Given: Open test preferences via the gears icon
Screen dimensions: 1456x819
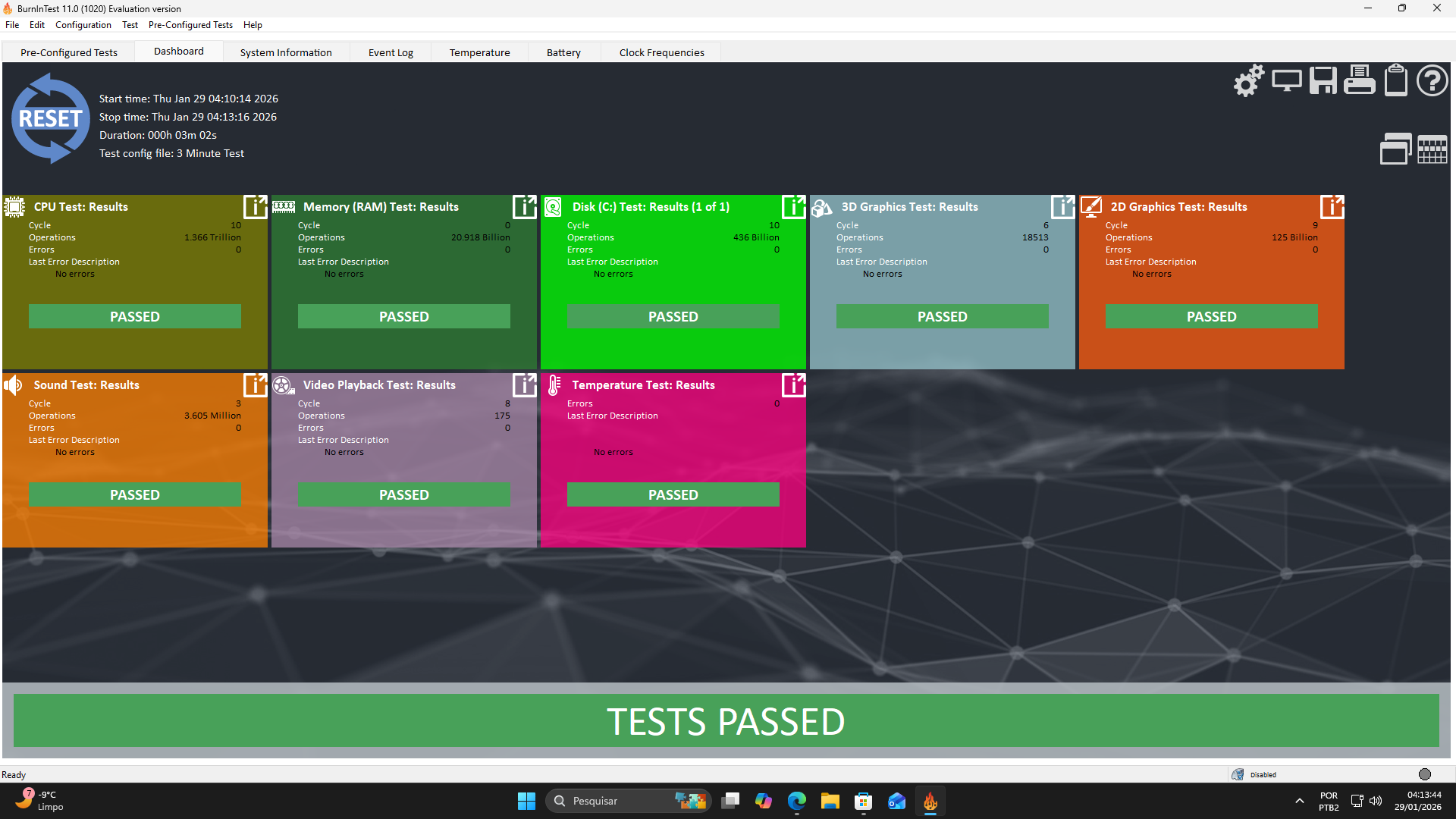Looking at the screenshot, I should coord(1248,80).
